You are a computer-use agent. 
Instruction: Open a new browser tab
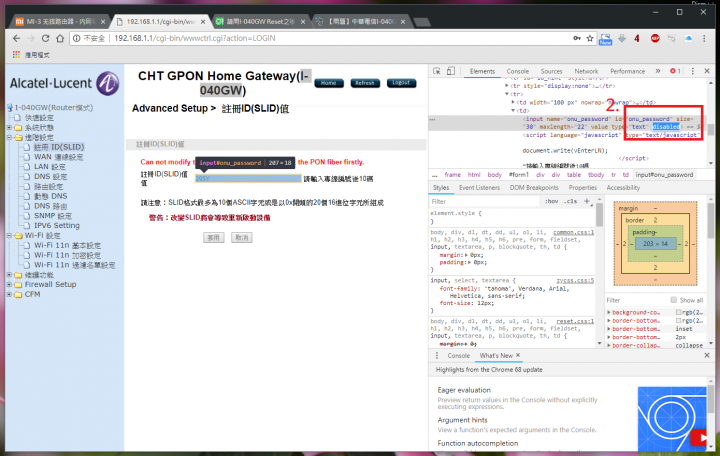[422, 22]
